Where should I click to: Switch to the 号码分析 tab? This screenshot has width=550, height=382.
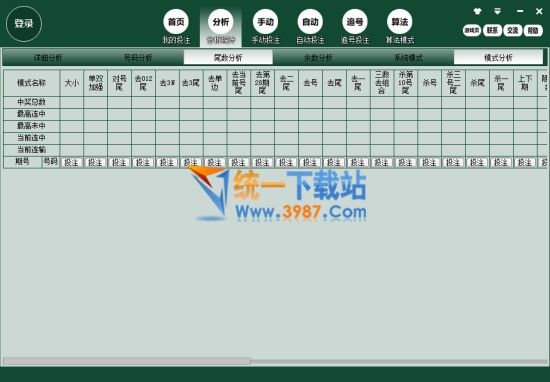pos(138,58)
